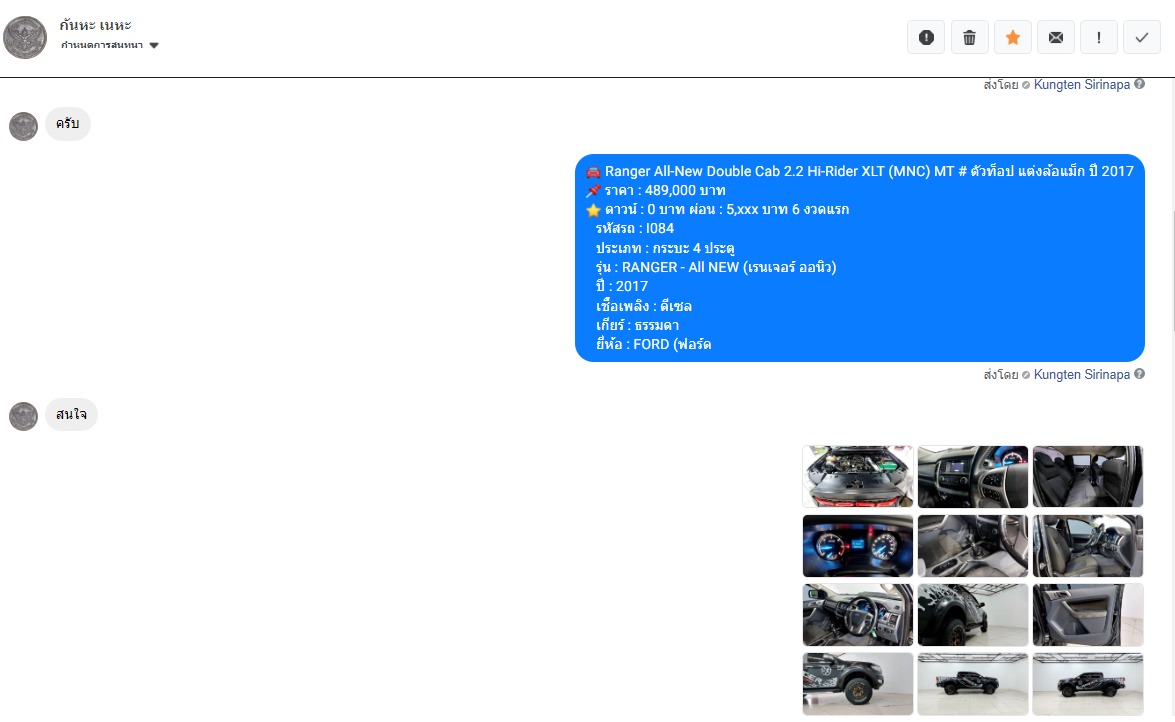Click Kungten Sirinapa link at top of chat
Screen dimensions: 1175x722
pos(1081,85)
